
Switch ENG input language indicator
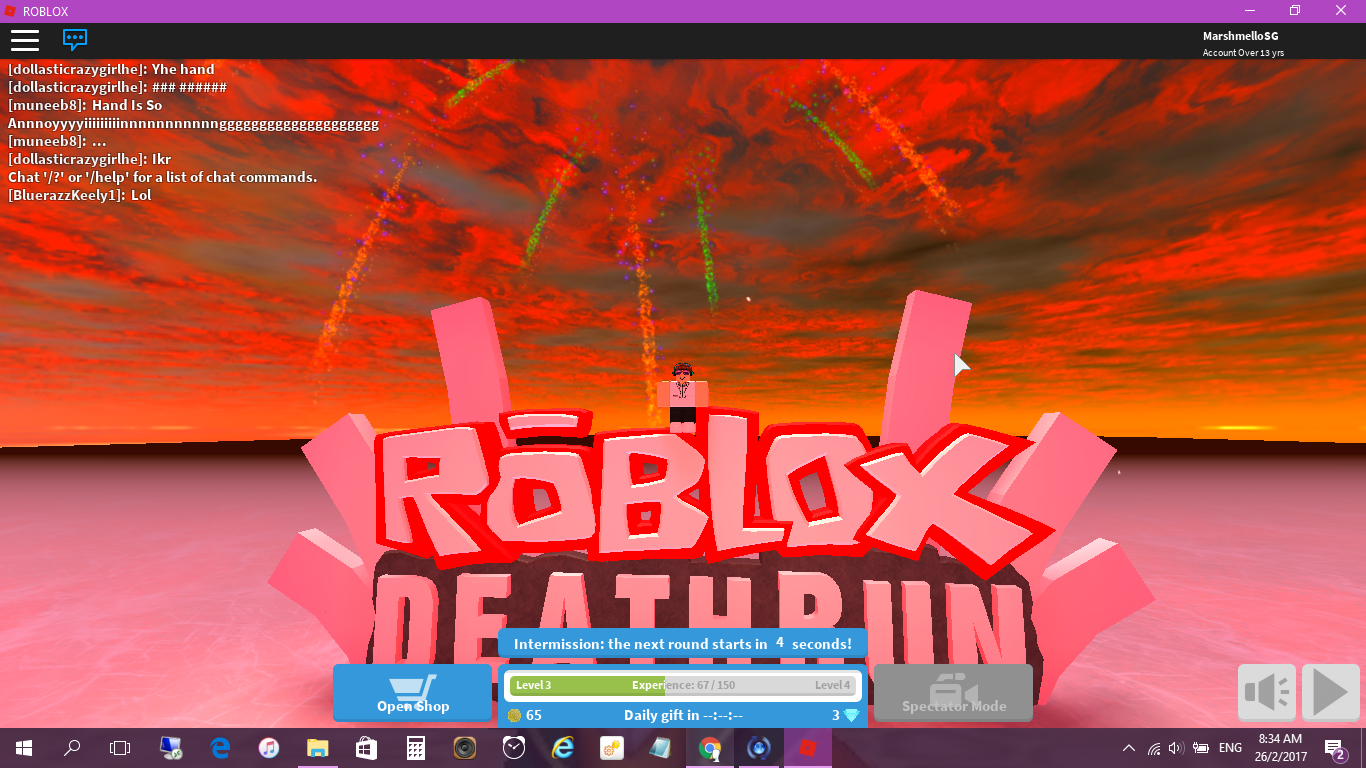click(x=1230, y=748)
